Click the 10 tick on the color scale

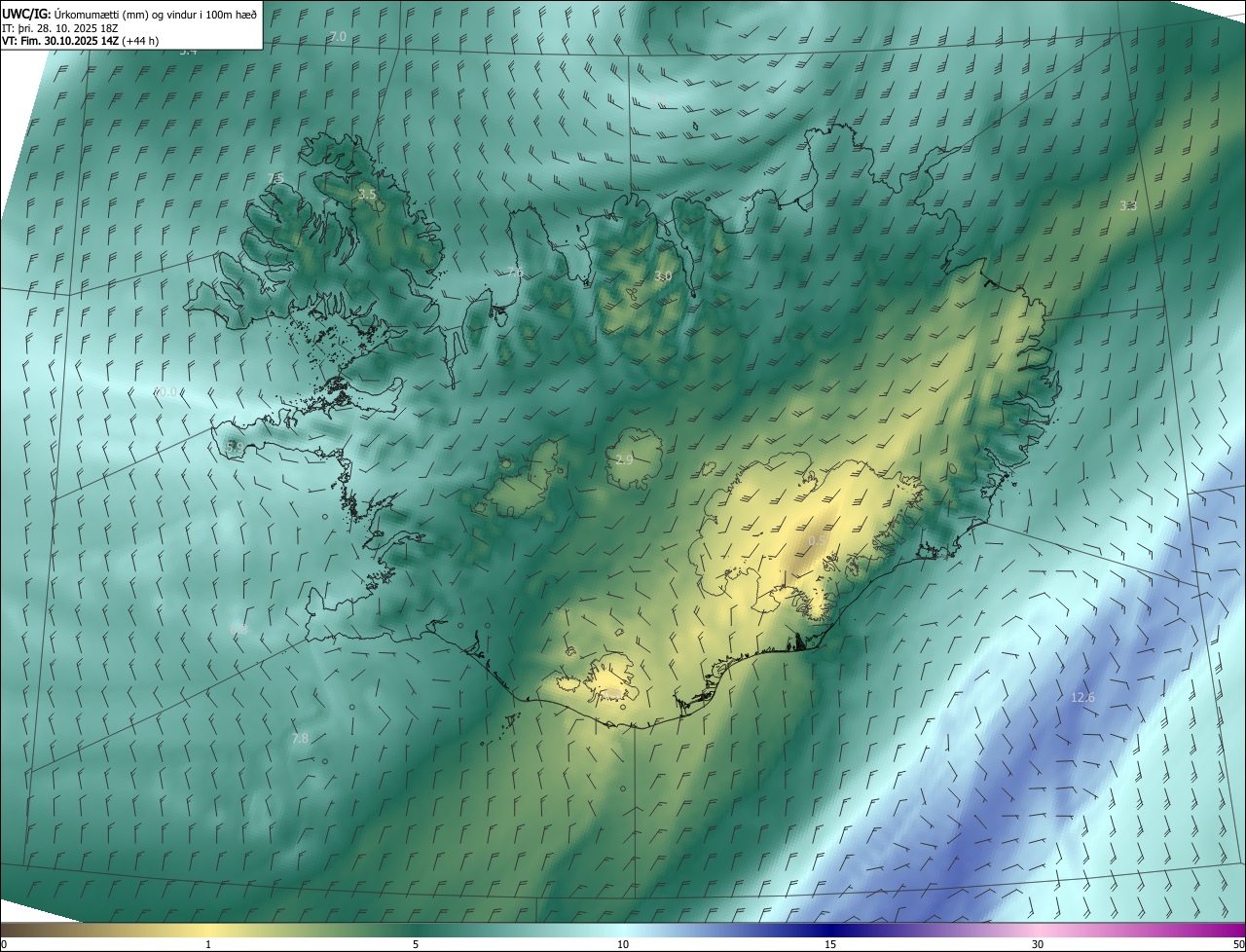[x=623, y=944]
